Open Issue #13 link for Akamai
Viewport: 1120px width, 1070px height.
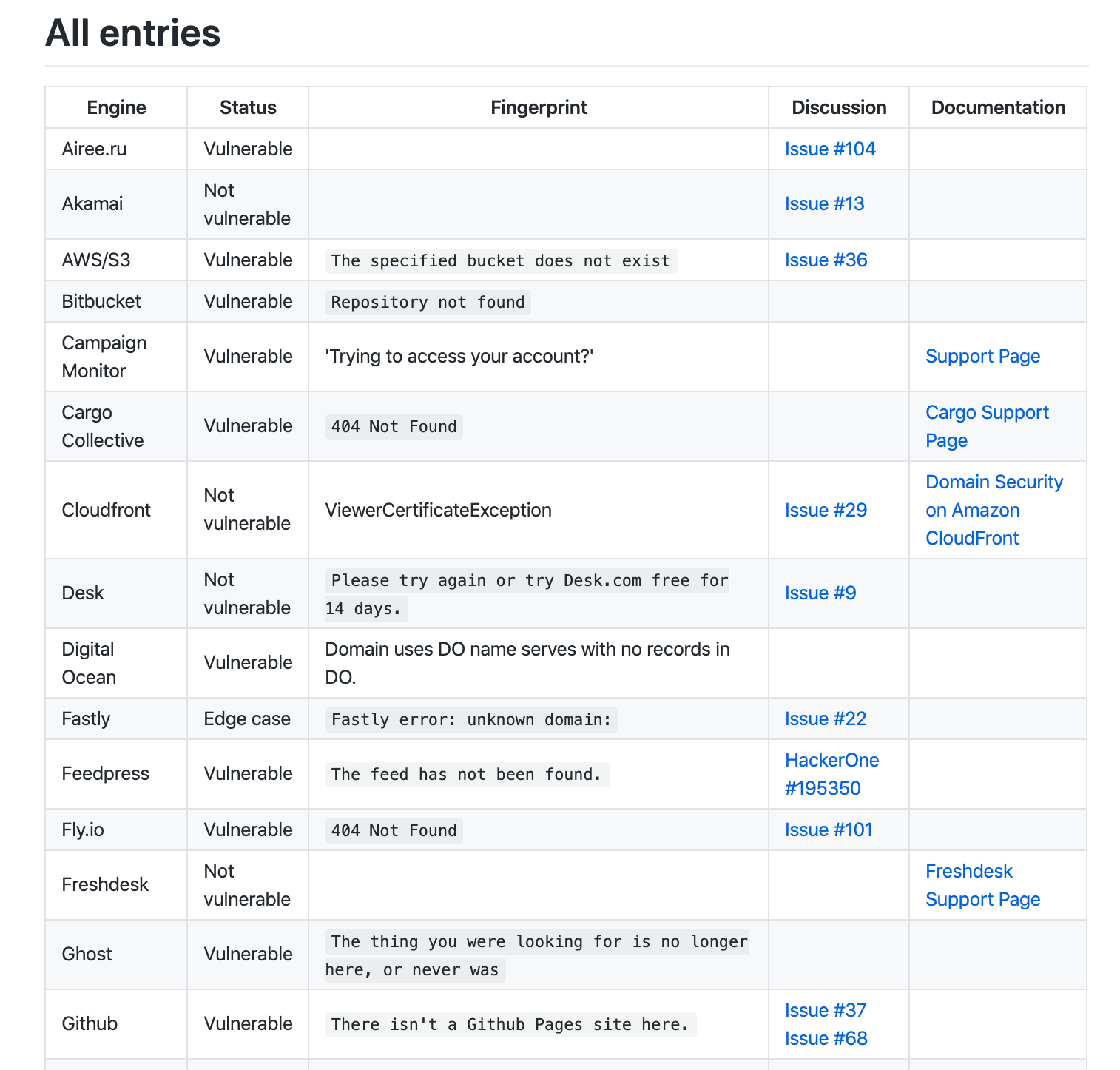tap(824, 203)
